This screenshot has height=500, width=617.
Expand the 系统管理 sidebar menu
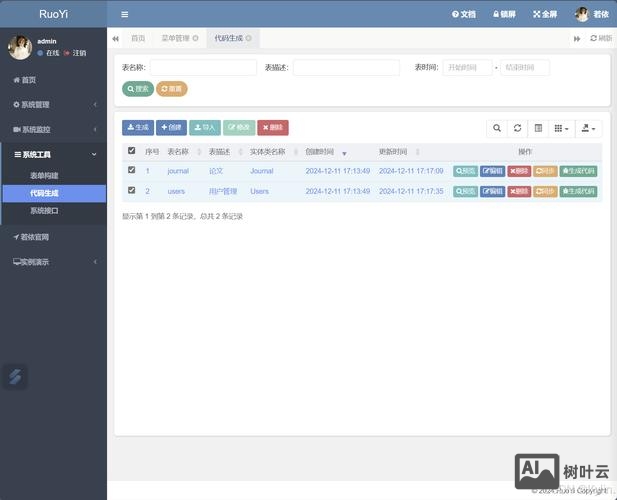pyautogui.click(x=53, y=105)
